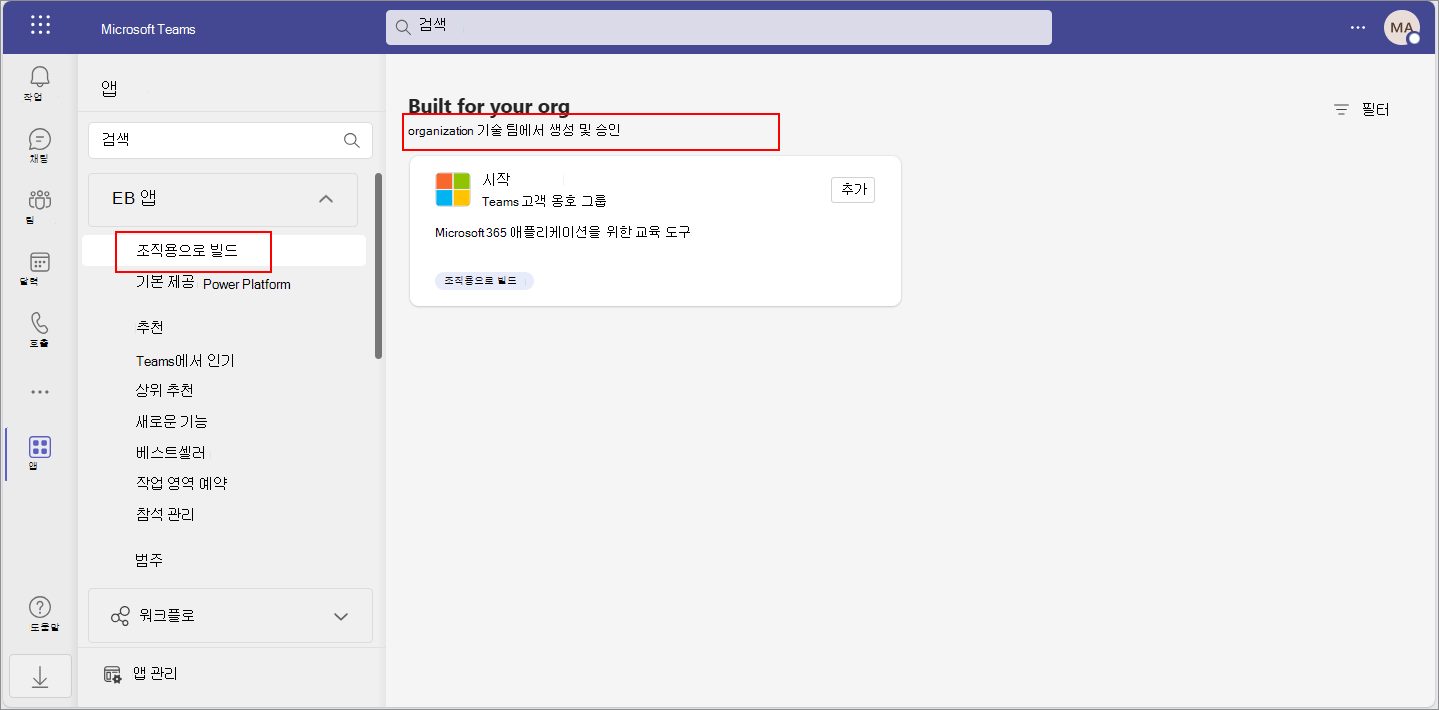Image resolution: width=1439 pixels, height=710 pixels.
Task: Open 앱 관리 at the bottom
Action: (x=141, y=674)
